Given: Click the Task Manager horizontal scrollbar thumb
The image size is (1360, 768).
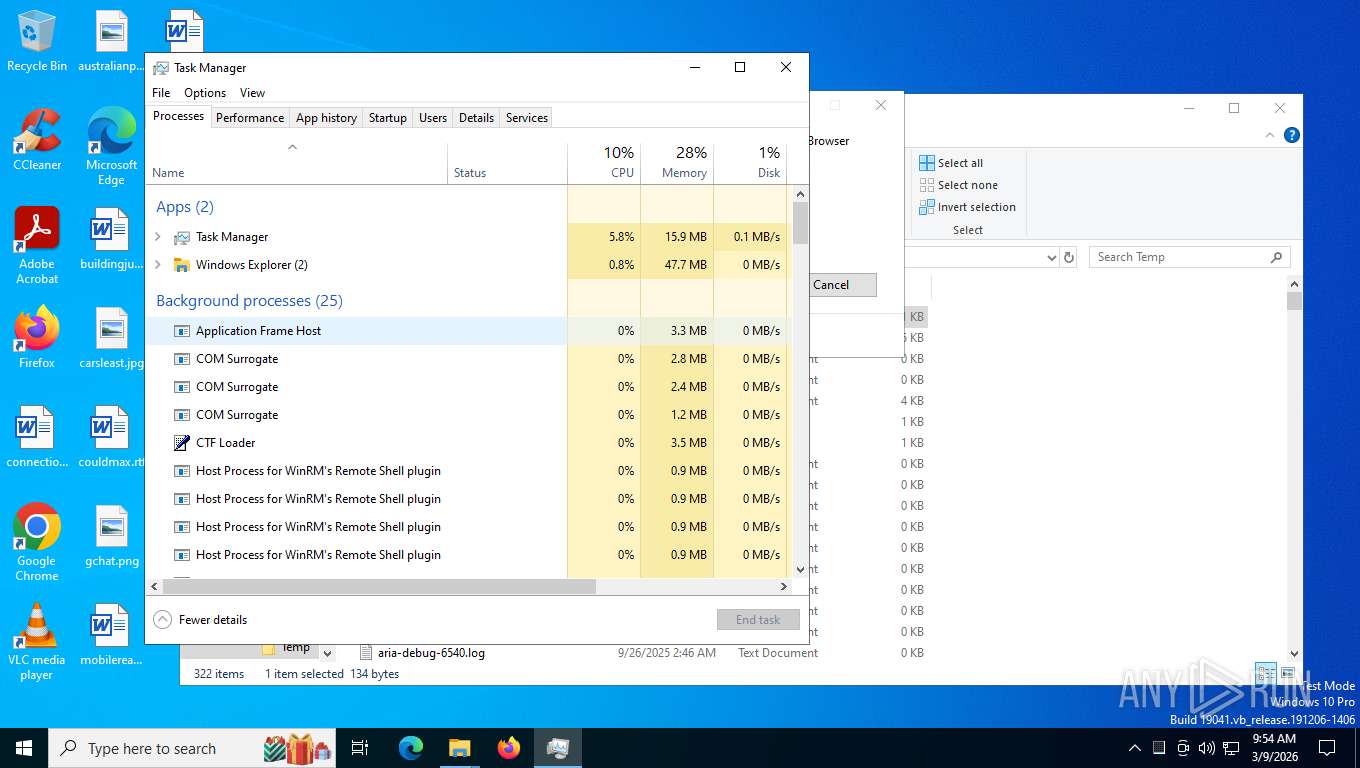Looking at the screenshot, I should (x=379, y=587).
